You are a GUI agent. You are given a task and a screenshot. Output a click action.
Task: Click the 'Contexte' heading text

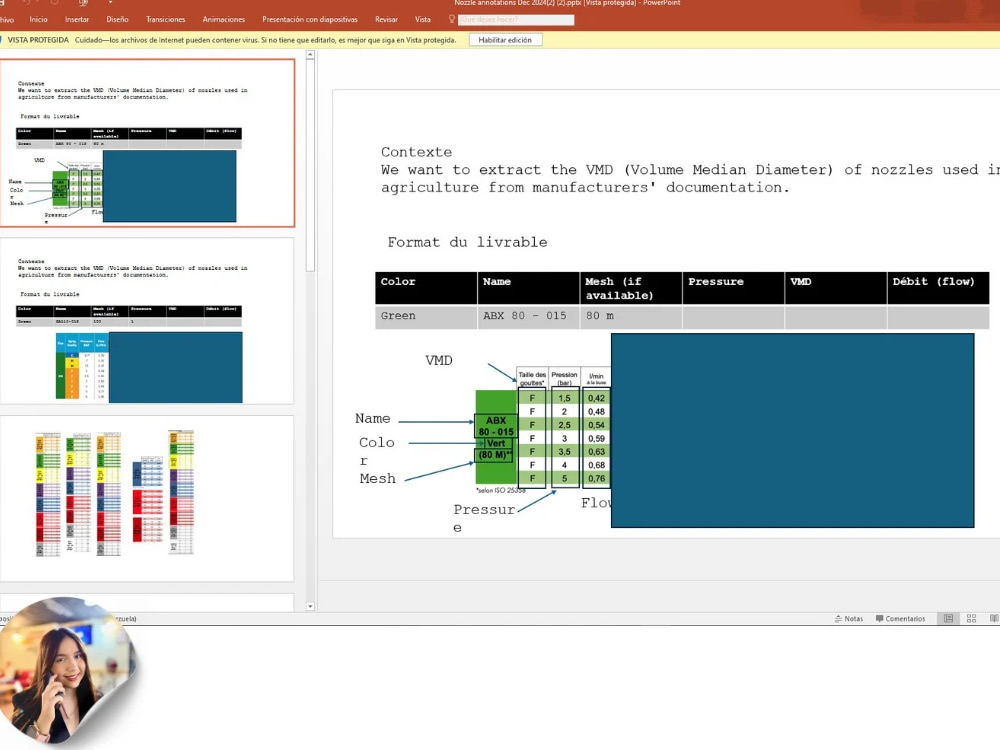[x=416, y=152]
